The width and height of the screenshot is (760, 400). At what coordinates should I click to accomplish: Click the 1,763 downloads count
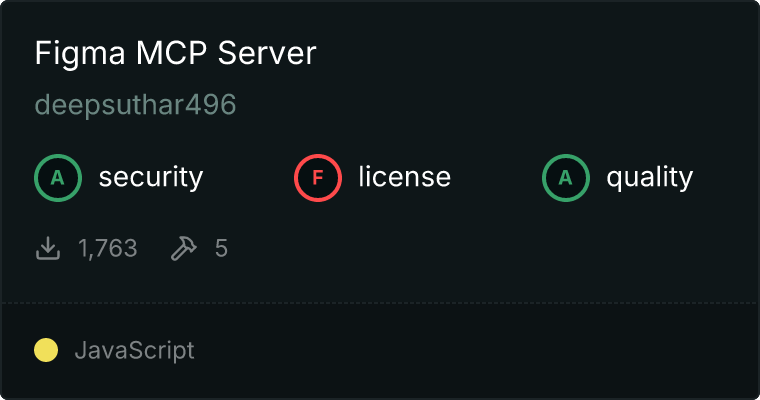point(107,248)
